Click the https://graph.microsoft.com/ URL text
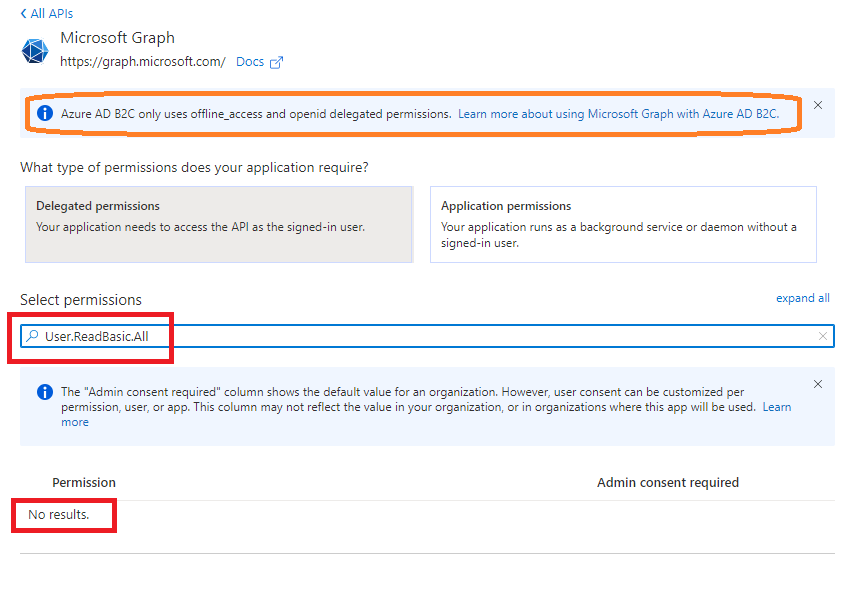The height and width of the screenshot is (604, 864). pyautogui.click(x=143, y=61)
